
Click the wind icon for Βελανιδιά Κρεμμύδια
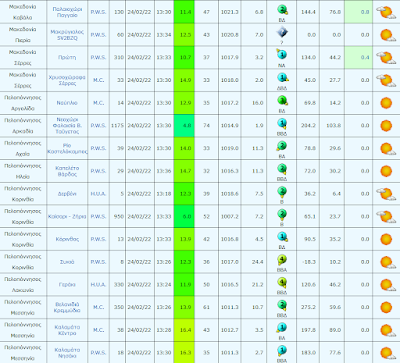click(x=282, y=305)
